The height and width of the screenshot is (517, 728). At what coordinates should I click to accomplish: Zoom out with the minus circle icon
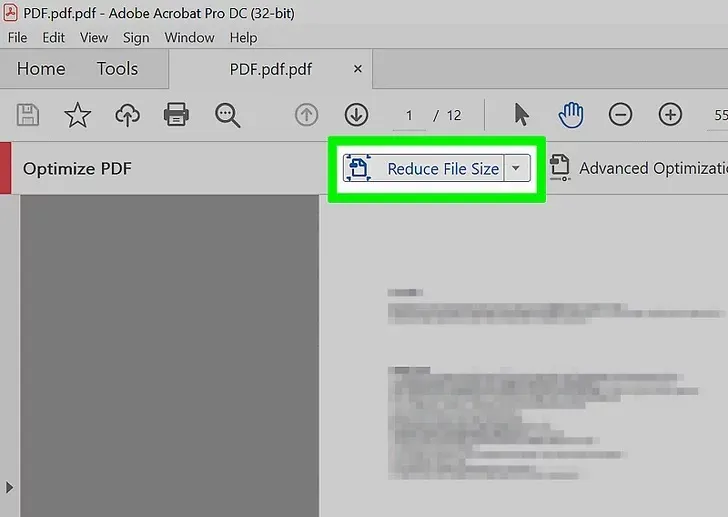coord(620,115)
